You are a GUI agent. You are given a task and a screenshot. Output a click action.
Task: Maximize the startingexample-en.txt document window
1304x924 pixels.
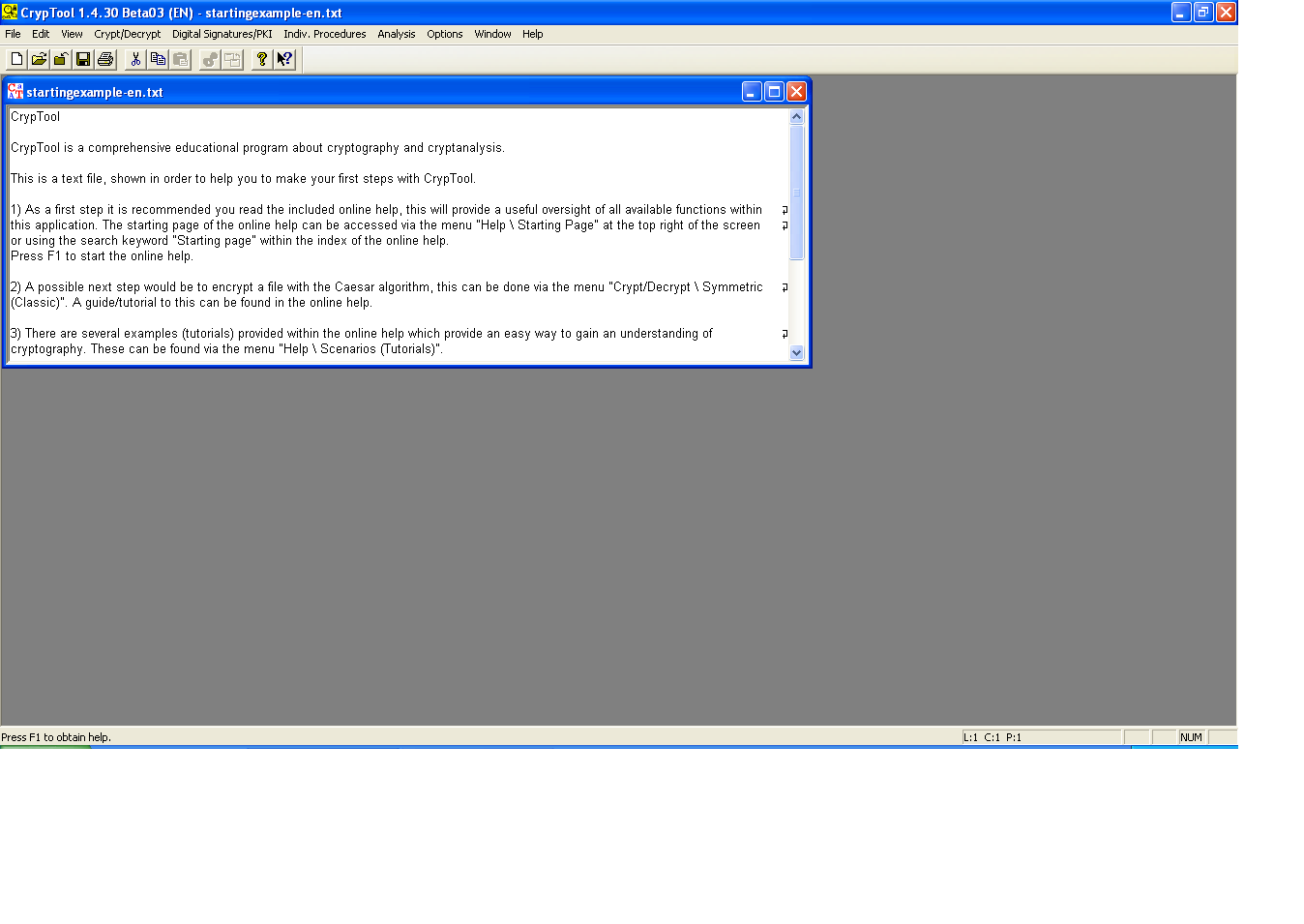[774, 91]
